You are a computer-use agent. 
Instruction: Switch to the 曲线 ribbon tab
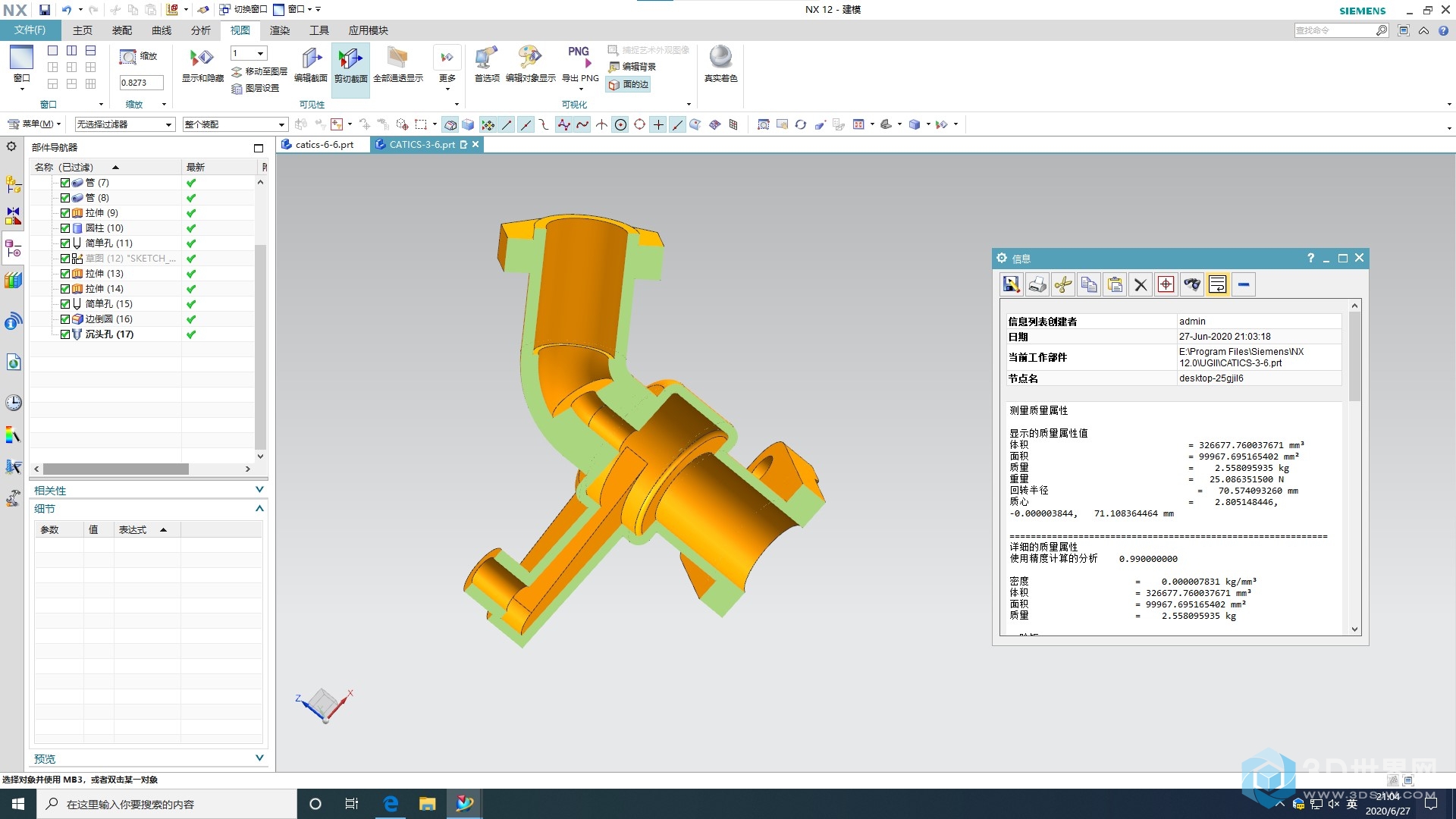[x=162, y=30]
